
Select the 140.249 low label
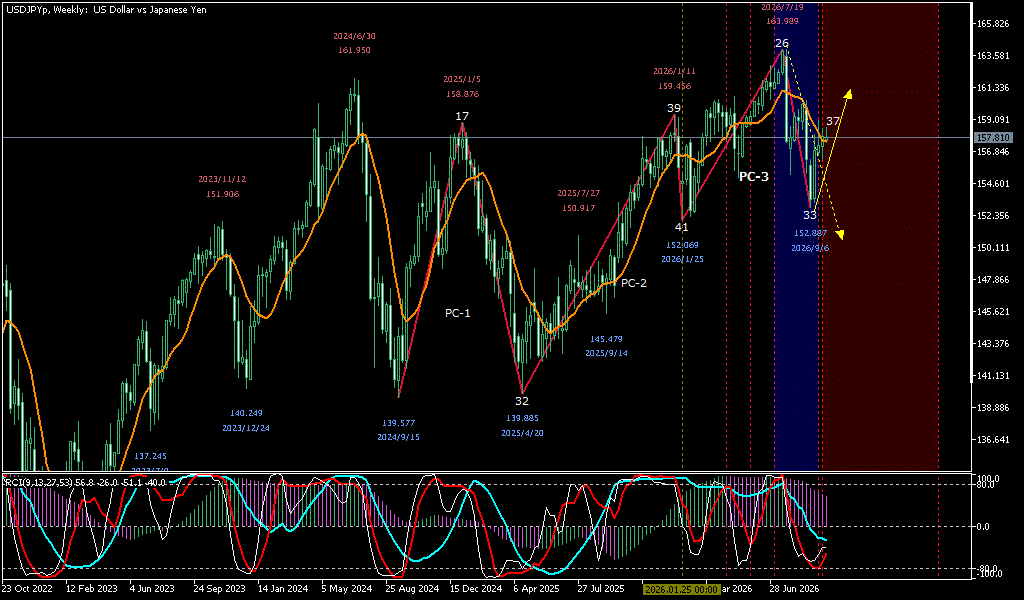pyautogui.click(x=246, y=413)
